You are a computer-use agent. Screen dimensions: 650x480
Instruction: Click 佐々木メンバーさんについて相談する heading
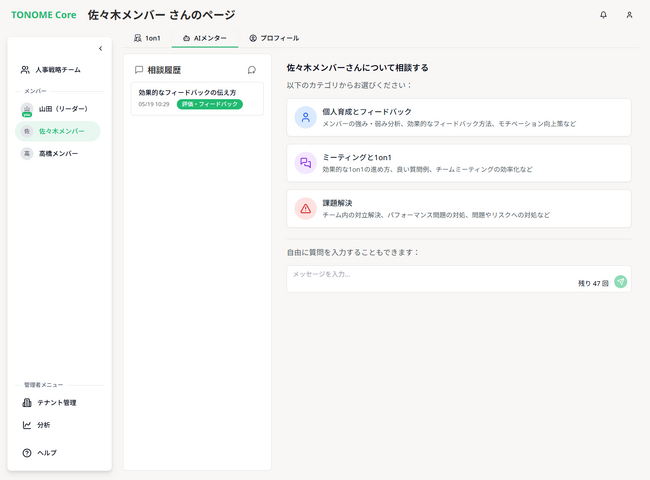[357, 68]
